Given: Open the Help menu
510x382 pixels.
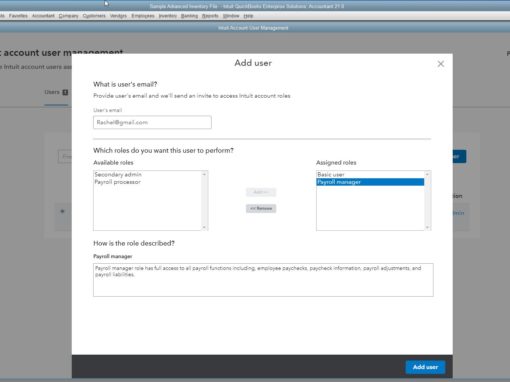Looking at the screenshot, I should pos(248,16).
